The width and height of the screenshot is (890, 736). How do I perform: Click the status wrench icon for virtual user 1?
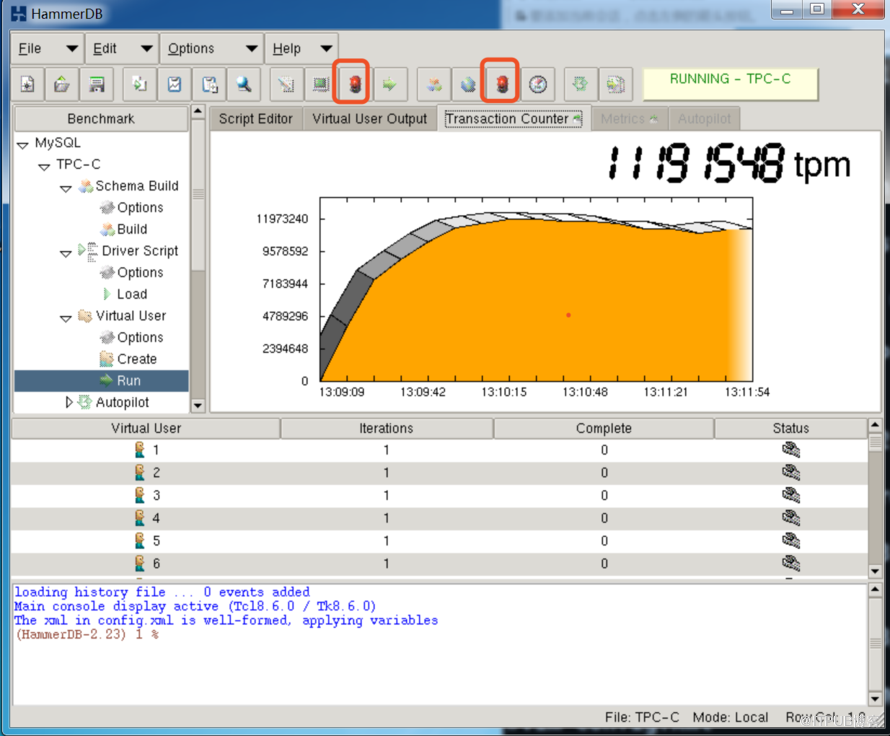[x=791, y=450]
